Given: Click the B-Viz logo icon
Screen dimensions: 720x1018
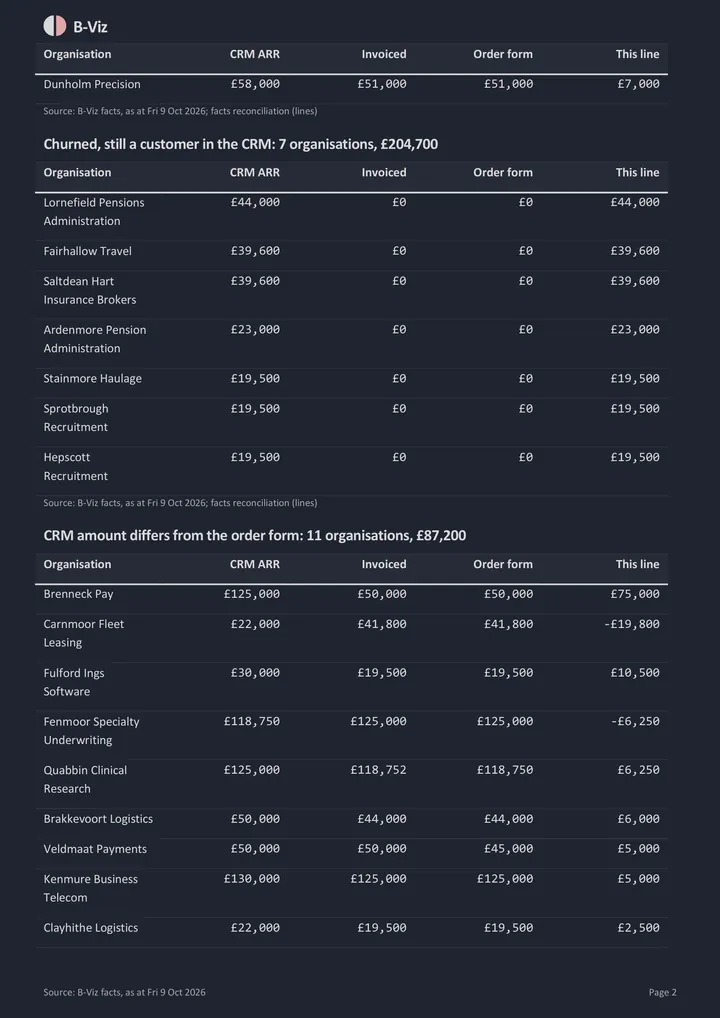Looking at the screenshot, I should tap(55, 27).
